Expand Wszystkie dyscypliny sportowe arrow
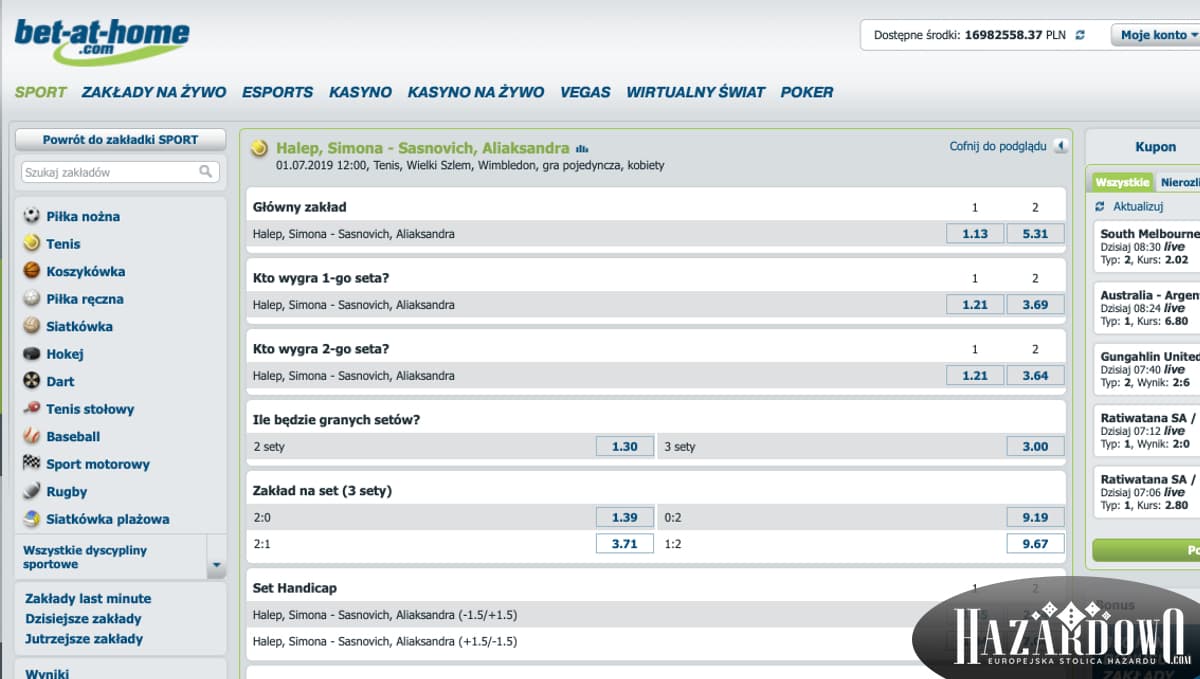This screenshot has width=1200, height=679. [217, 558]
